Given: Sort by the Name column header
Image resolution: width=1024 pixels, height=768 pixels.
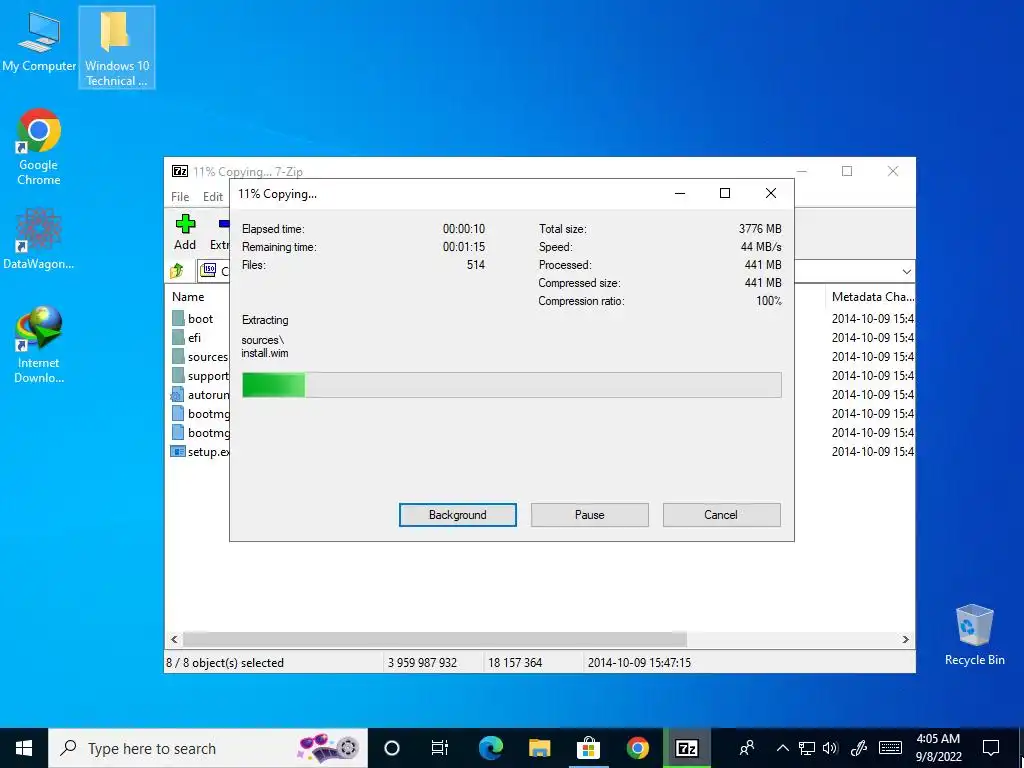Looking at the screenshot, I should (x=188, y=296).
